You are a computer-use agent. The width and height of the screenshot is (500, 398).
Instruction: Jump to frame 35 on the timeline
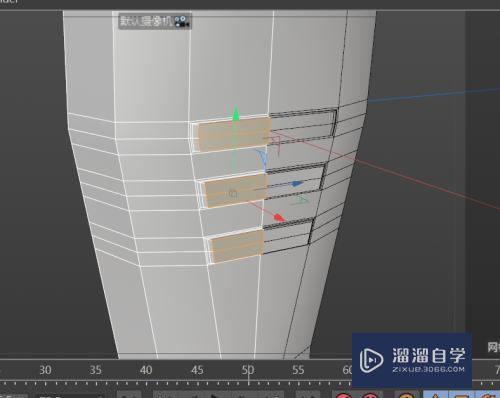point(95,370)
